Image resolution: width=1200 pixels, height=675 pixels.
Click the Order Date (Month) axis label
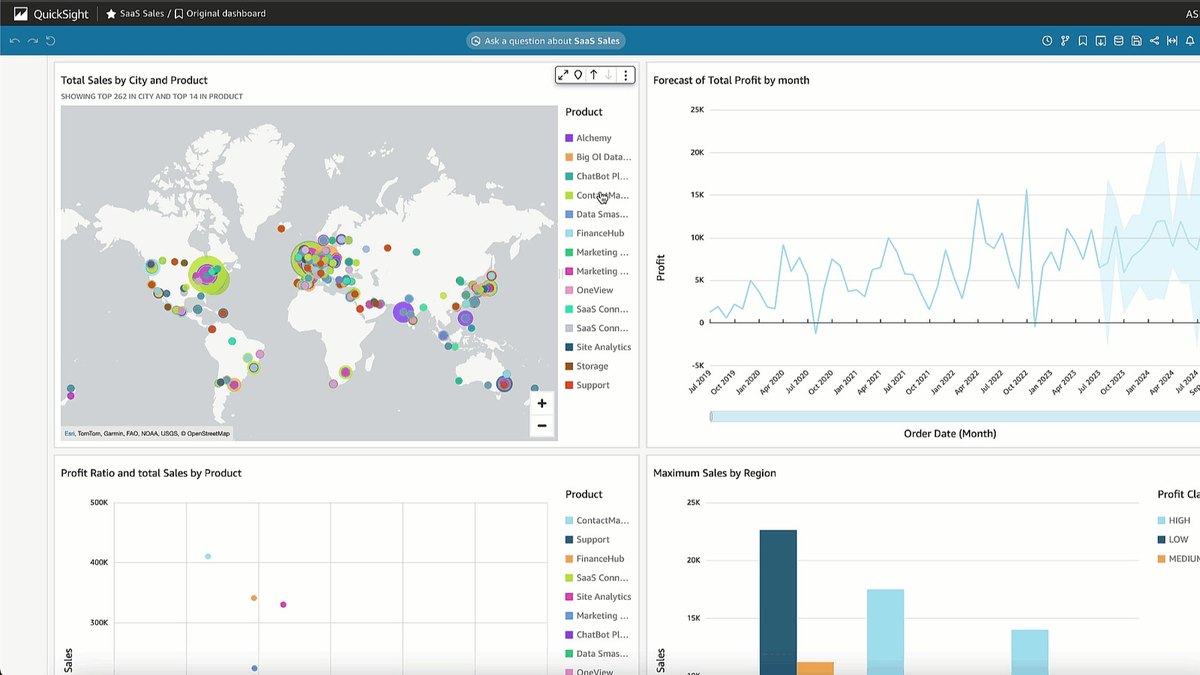tap(950, 433)
